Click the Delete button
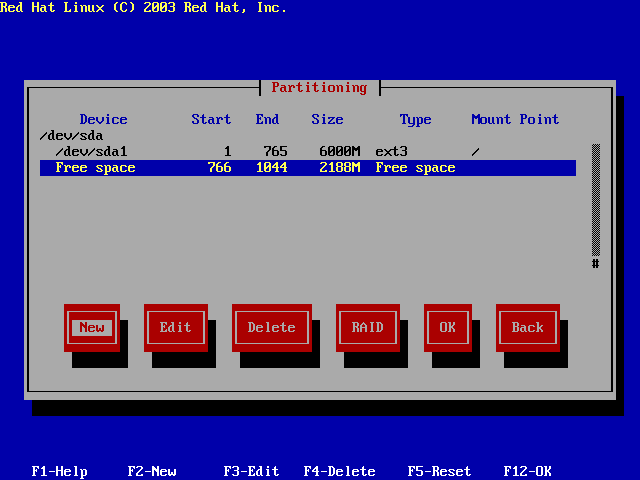Image resolution: width=640 pixels, height=480 pixels. [272, 328]
